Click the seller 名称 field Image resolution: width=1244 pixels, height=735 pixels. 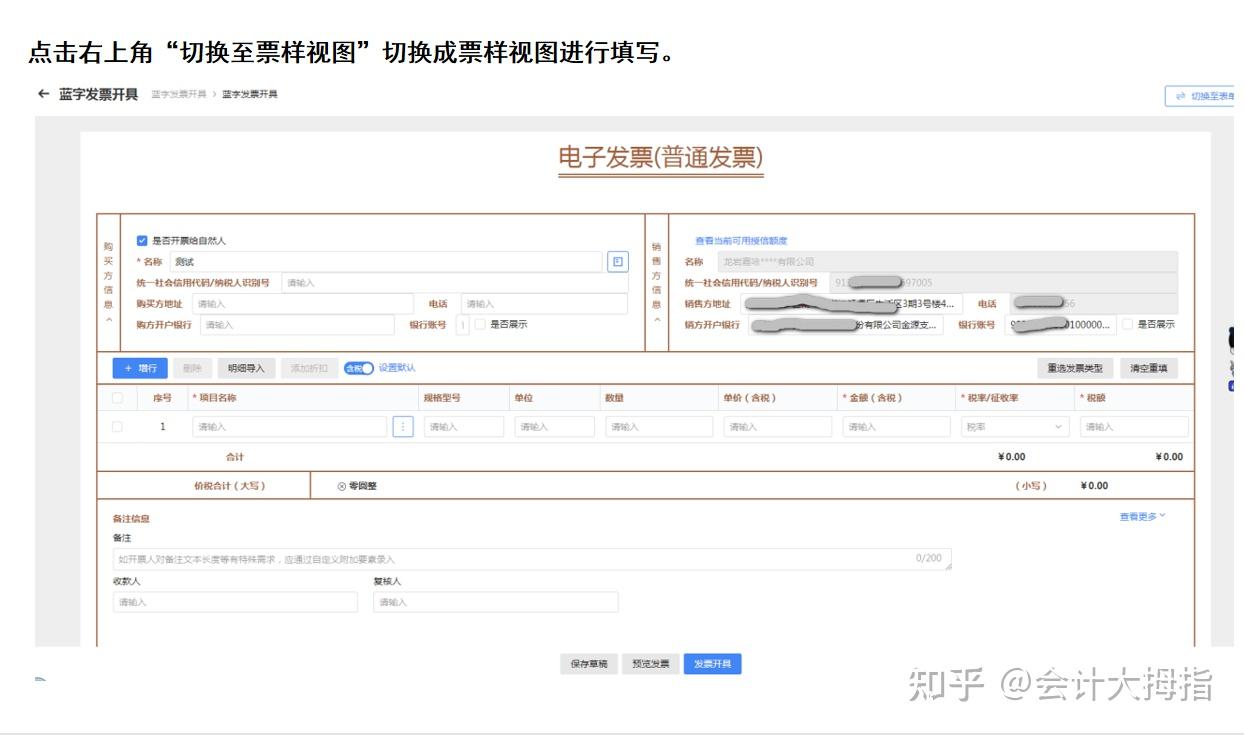tap(947, 262)
